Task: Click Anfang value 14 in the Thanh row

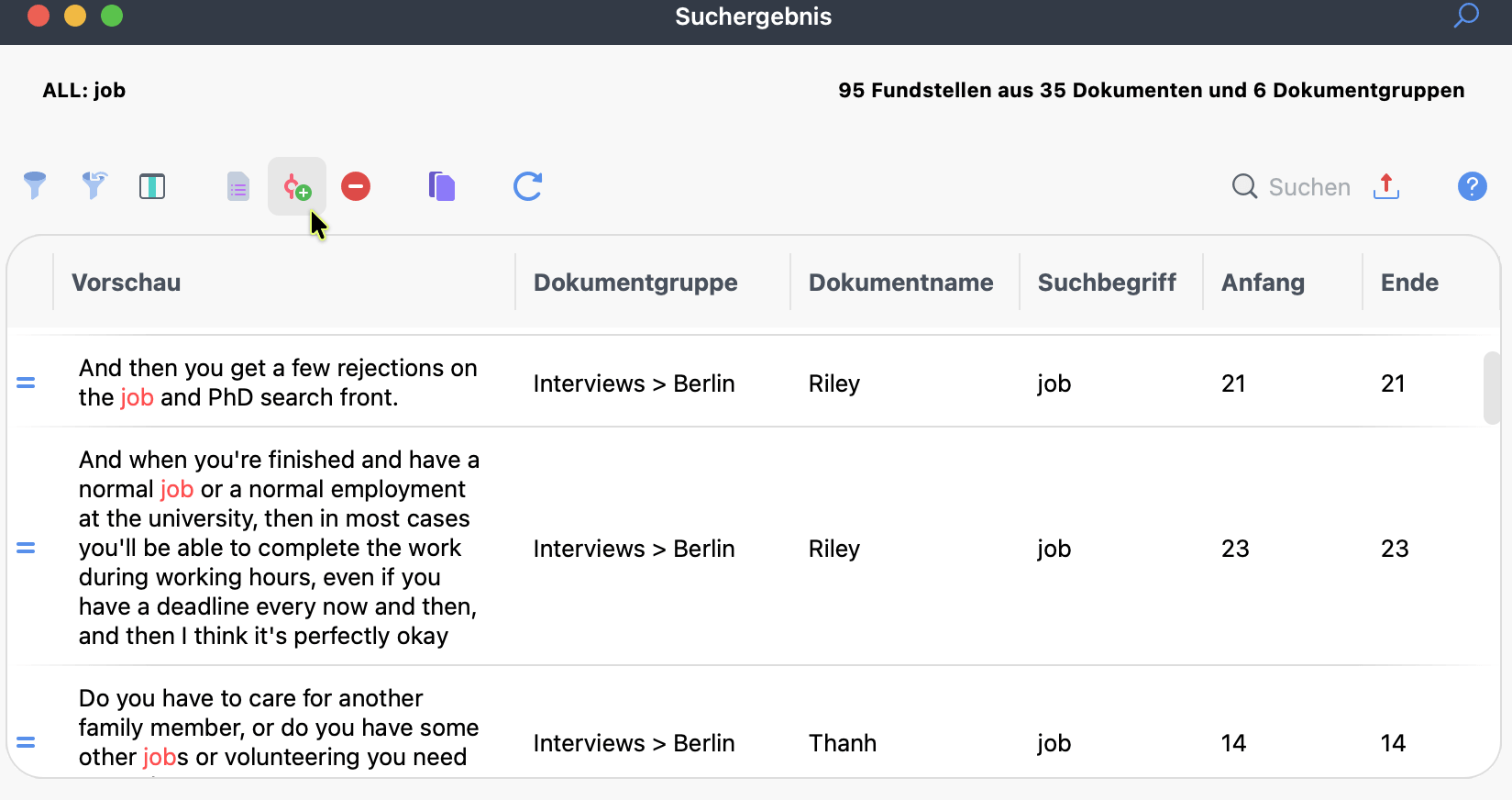Action: coord(1234,743)
